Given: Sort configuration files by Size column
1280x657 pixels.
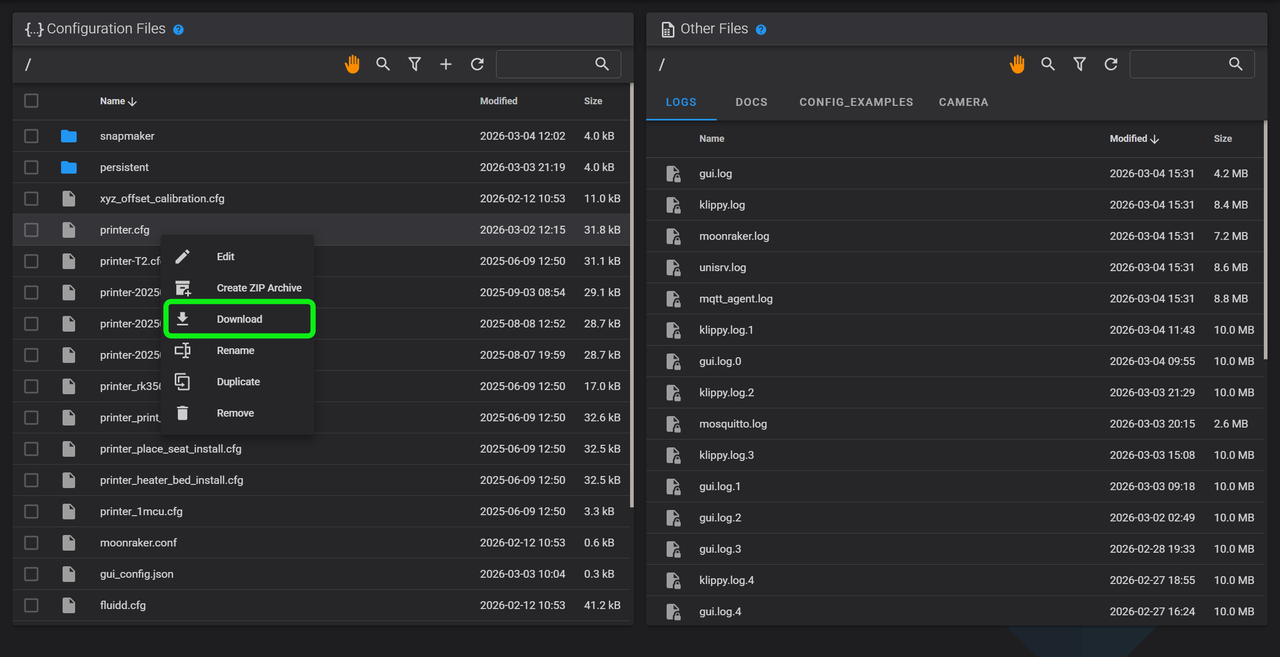Looking at the screenshot, I should click(x=593, y=101).
